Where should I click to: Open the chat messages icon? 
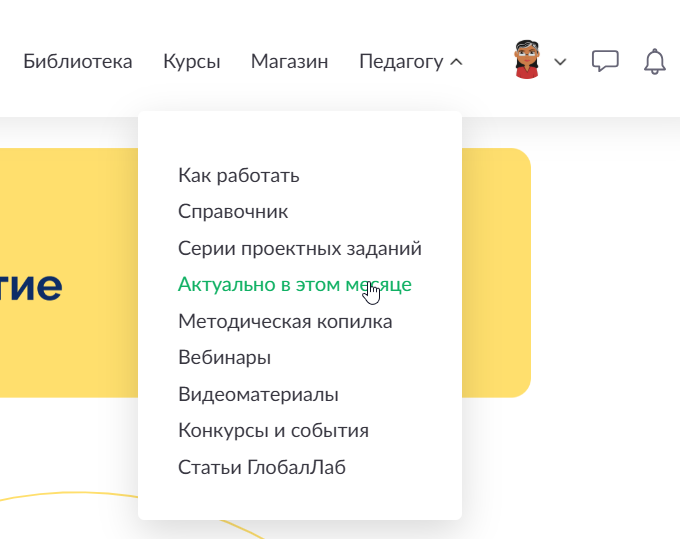point(605,61)
